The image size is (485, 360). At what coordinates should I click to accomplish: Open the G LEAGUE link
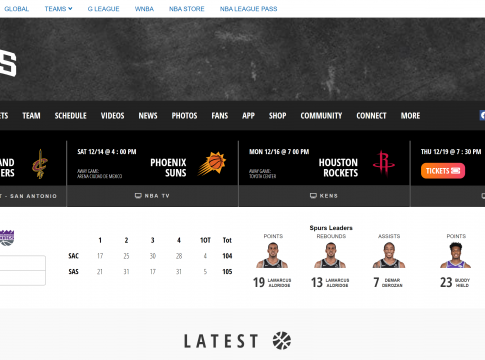tap(103, 9)
